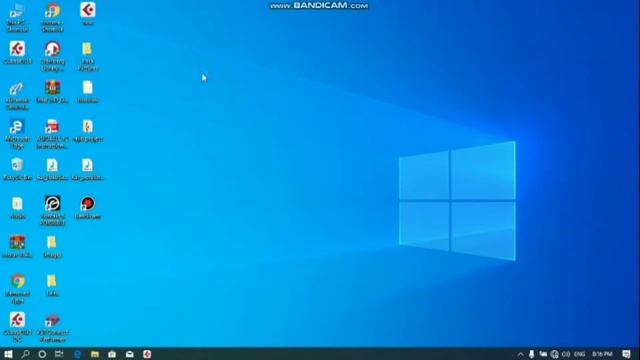Image resolution: width=640 pixels, height=360 pixels.
Task: Open the Action Center notifications icon
Action: [627, 354]
